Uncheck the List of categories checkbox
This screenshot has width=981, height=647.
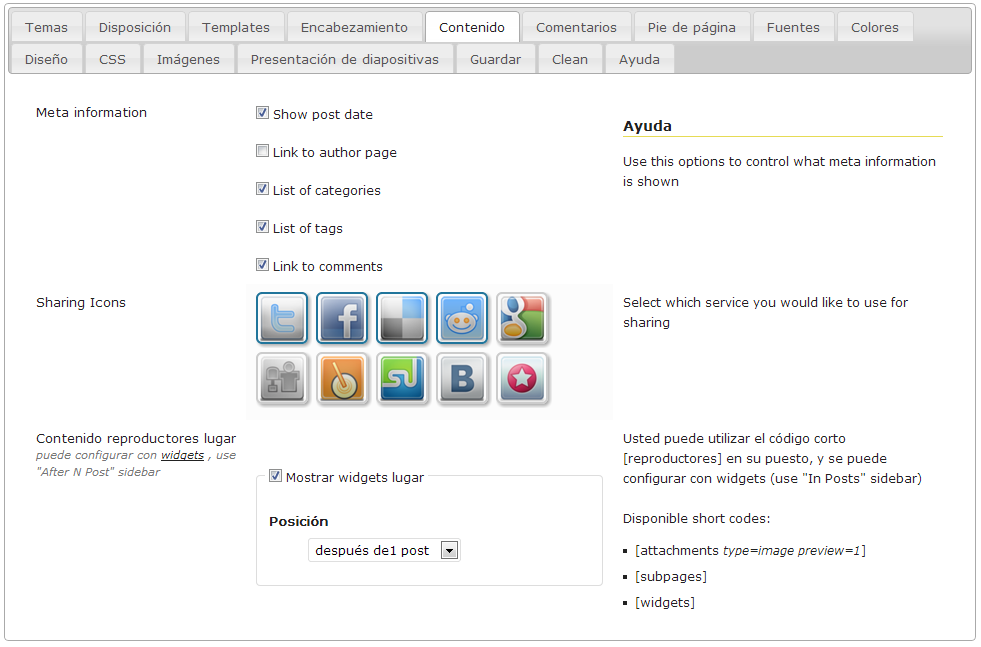pyautogui.click(x=263, y=189)
